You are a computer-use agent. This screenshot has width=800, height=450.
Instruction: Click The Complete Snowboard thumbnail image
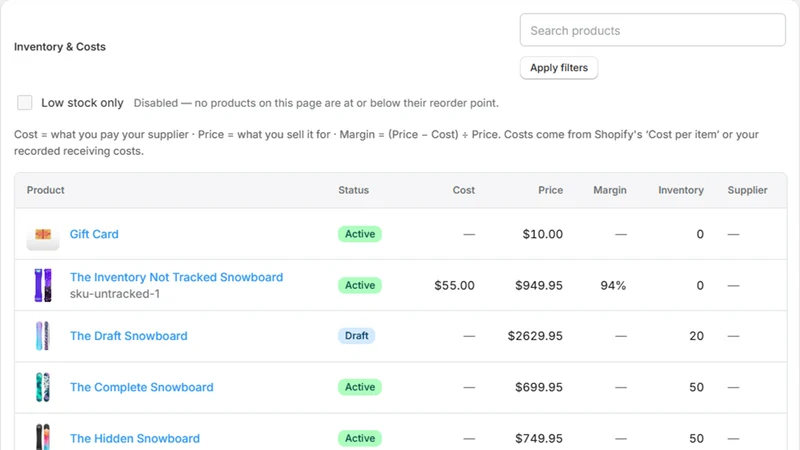pos(43,387)
